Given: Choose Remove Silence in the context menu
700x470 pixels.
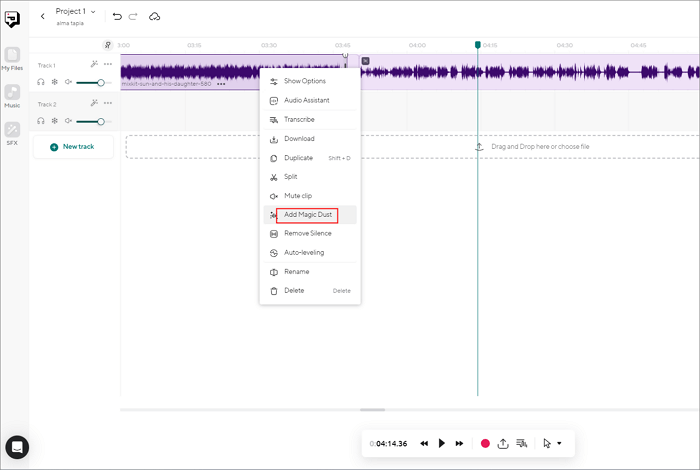Looking at the screenshot, I should 307,233.
